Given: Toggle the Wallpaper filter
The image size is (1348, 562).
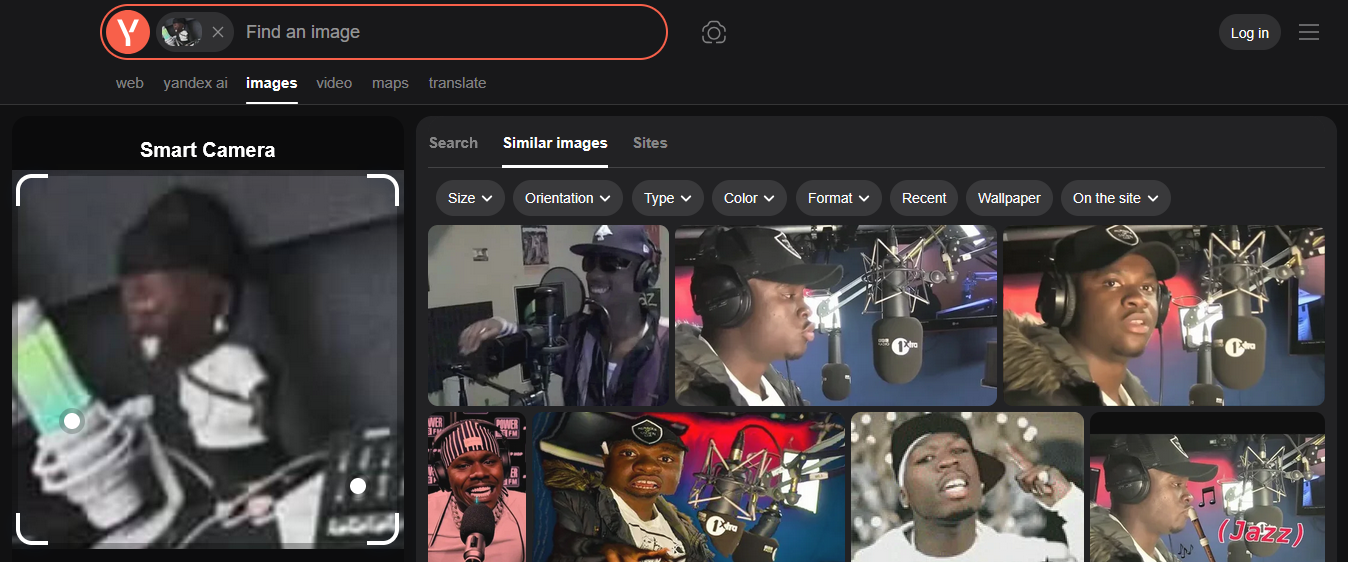Looking at the screenshot, I should (x=1009, y=198).
